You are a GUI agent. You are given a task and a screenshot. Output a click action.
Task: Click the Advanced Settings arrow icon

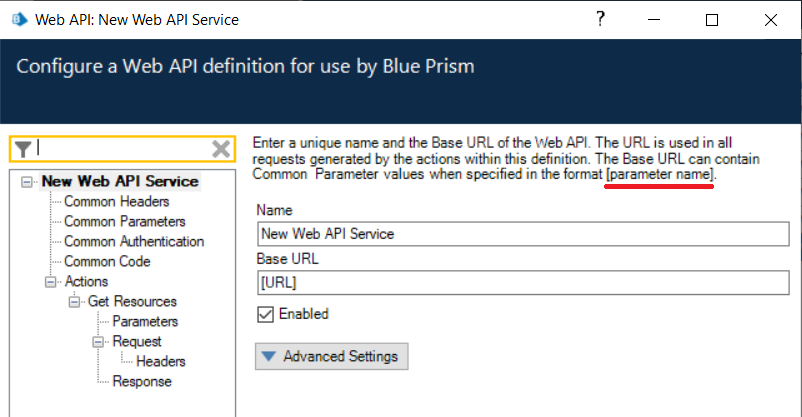269,356
